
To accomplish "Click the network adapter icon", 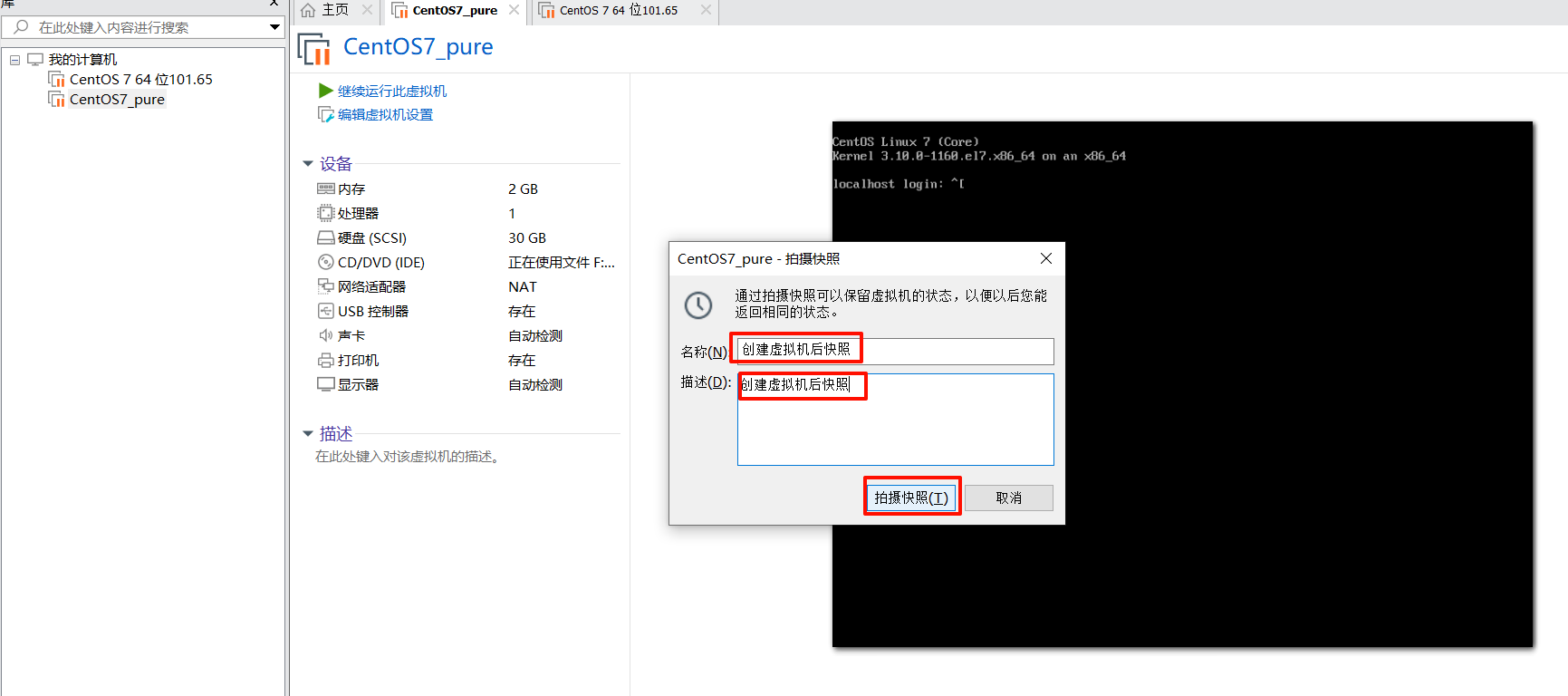I will point(326,286).
